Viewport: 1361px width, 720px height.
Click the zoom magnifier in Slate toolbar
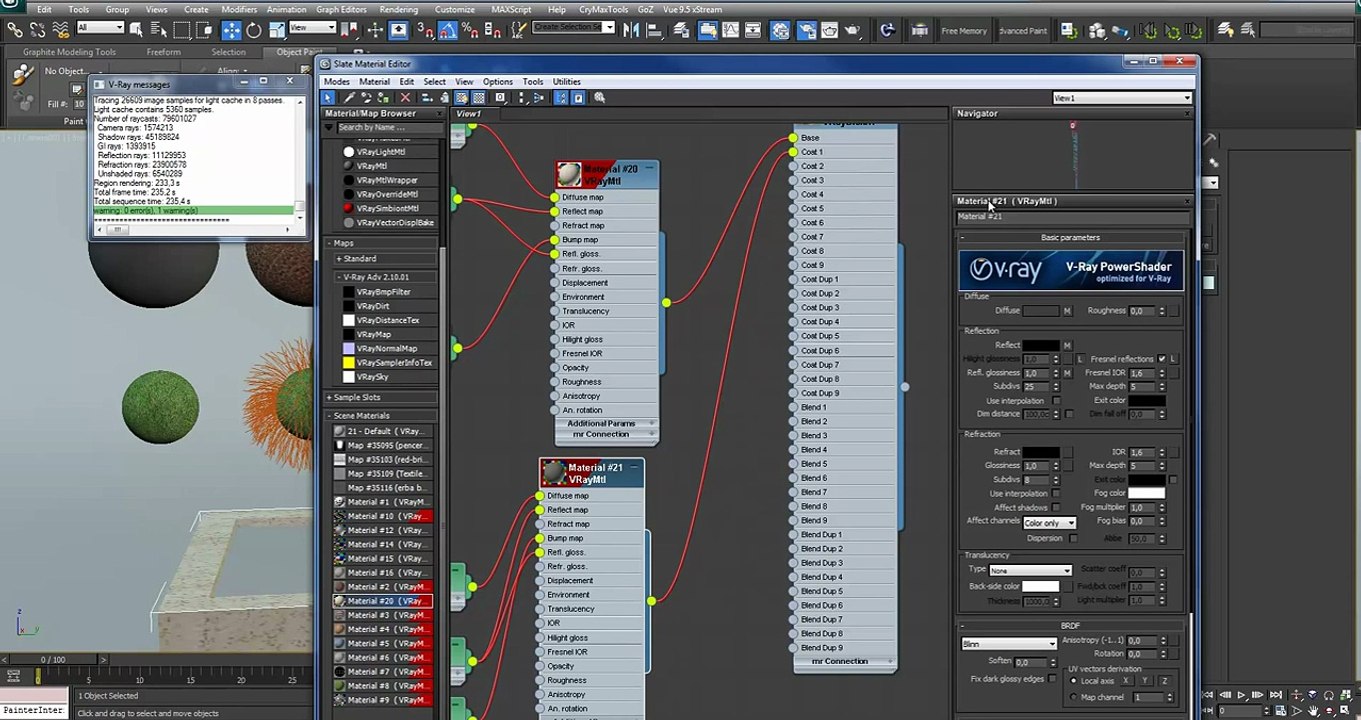pyautogui.click(x=600, y=98)
